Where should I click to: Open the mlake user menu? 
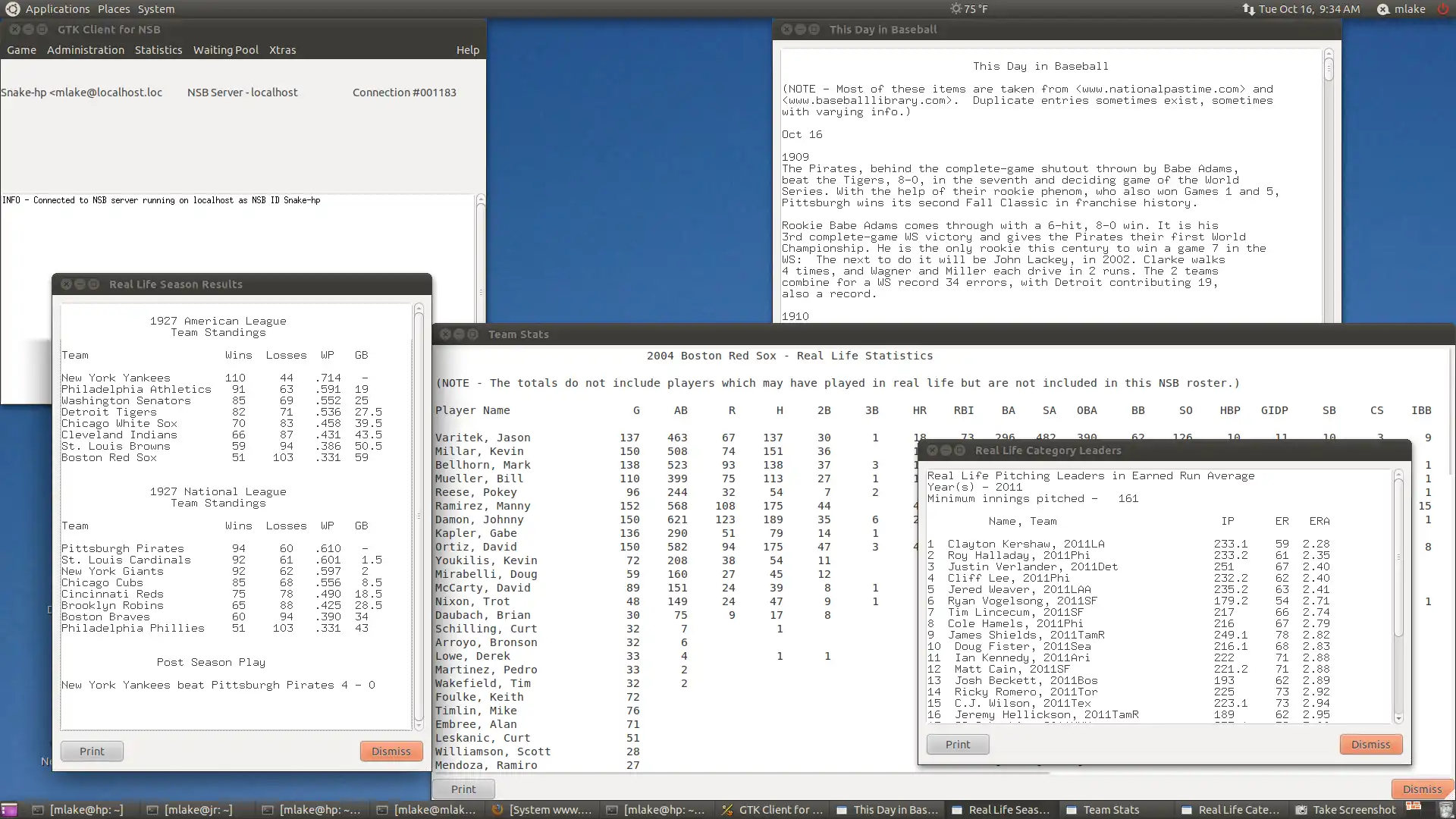(1402, 9)
